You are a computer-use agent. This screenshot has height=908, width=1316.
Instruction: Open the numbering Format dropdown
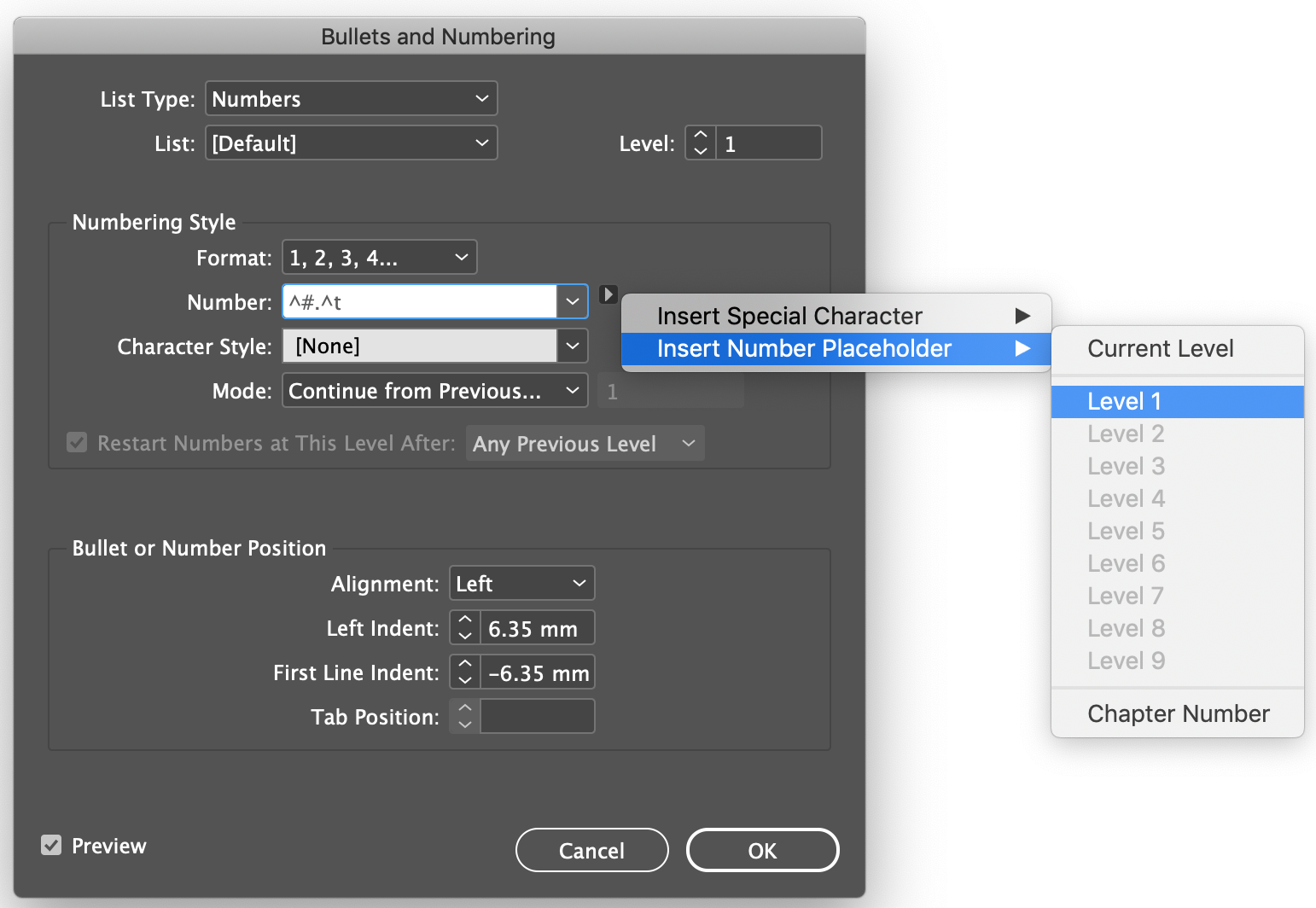(379, 258)
